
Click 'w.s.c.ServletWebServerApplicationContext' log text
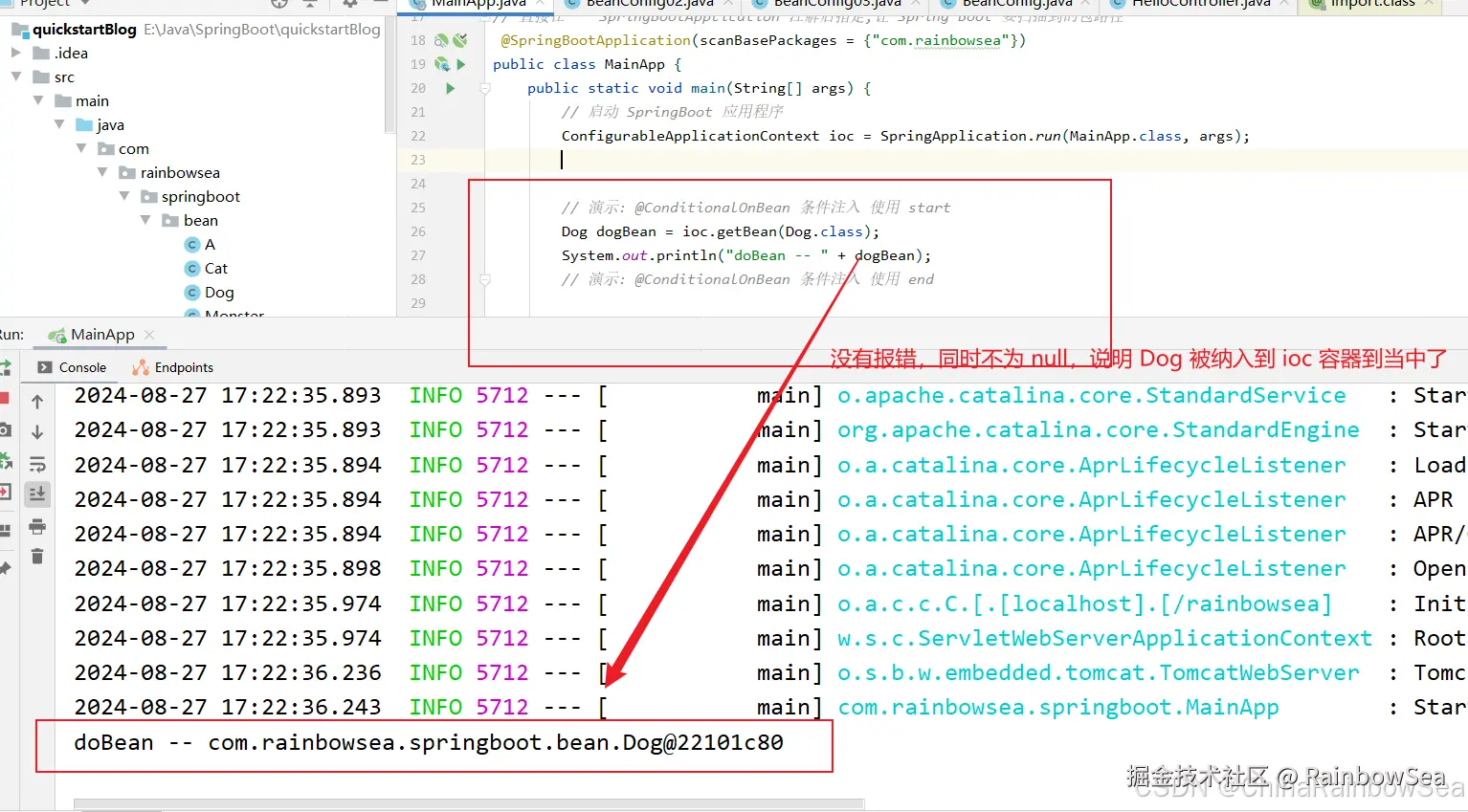coord(1105,639)
